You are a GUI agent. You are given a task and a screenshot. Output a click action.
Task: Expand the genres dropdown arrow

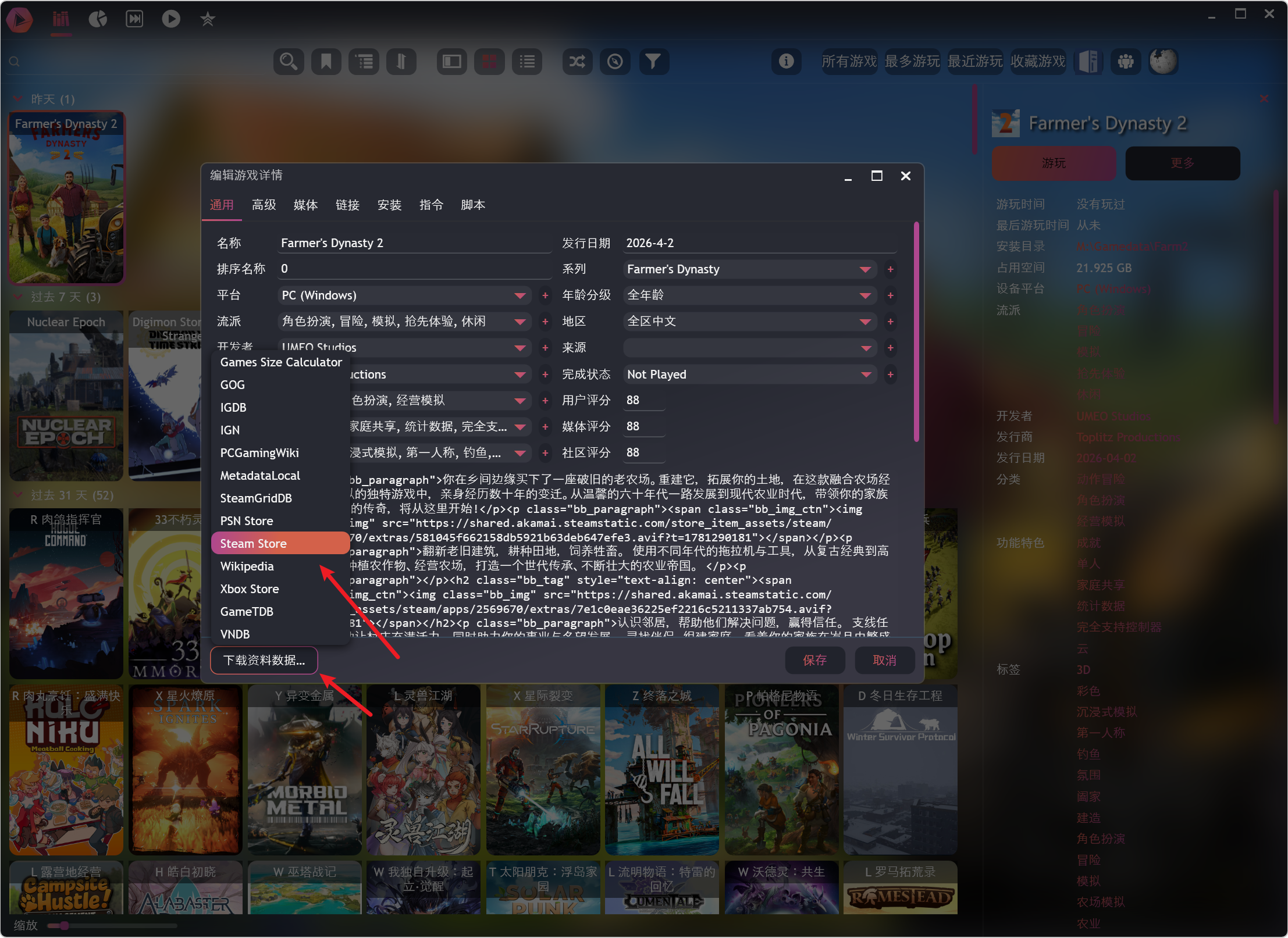point(520,322)
